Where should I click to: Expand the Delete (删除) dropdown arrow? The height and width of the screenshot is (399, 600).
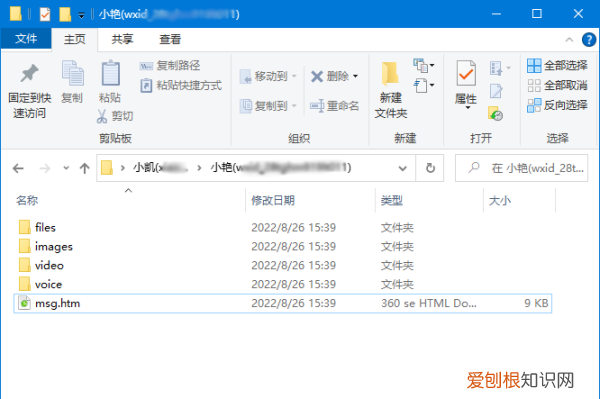click(x=355, y=76)
